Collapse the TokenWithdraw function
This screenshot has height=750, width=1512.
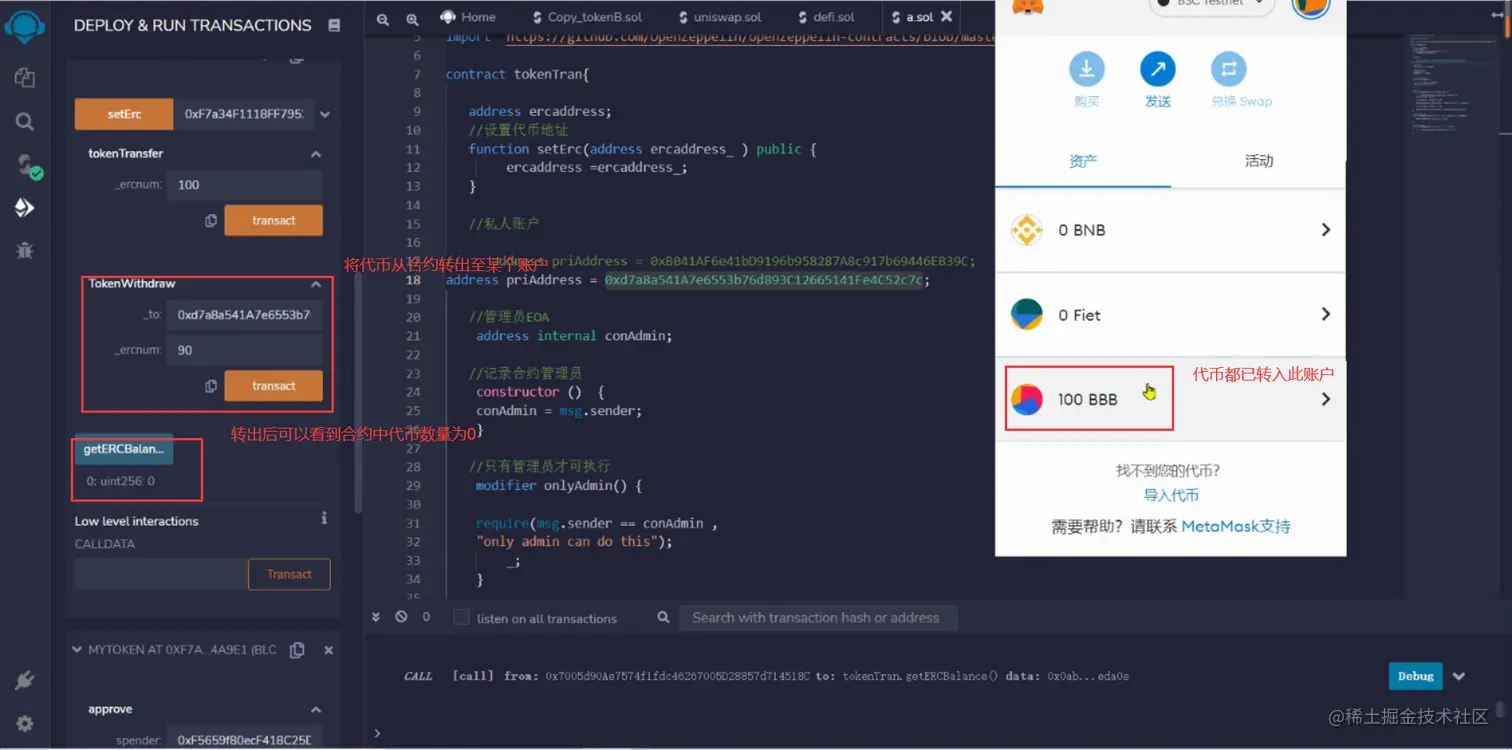pos(316,284)
